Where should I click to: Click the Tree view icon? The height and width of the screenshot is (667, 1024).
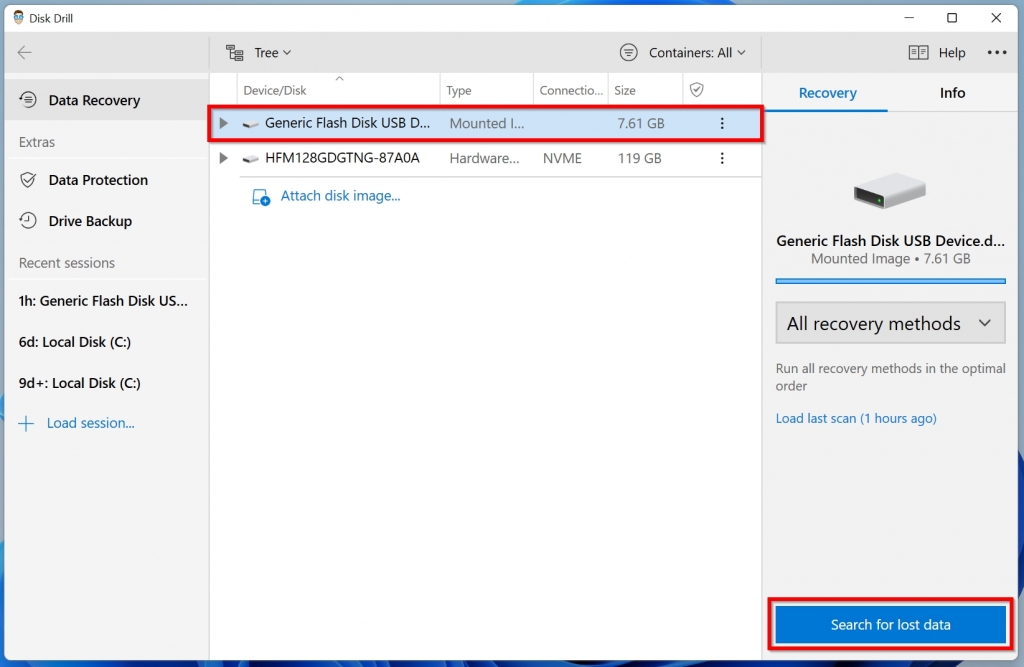click(234, 52)
